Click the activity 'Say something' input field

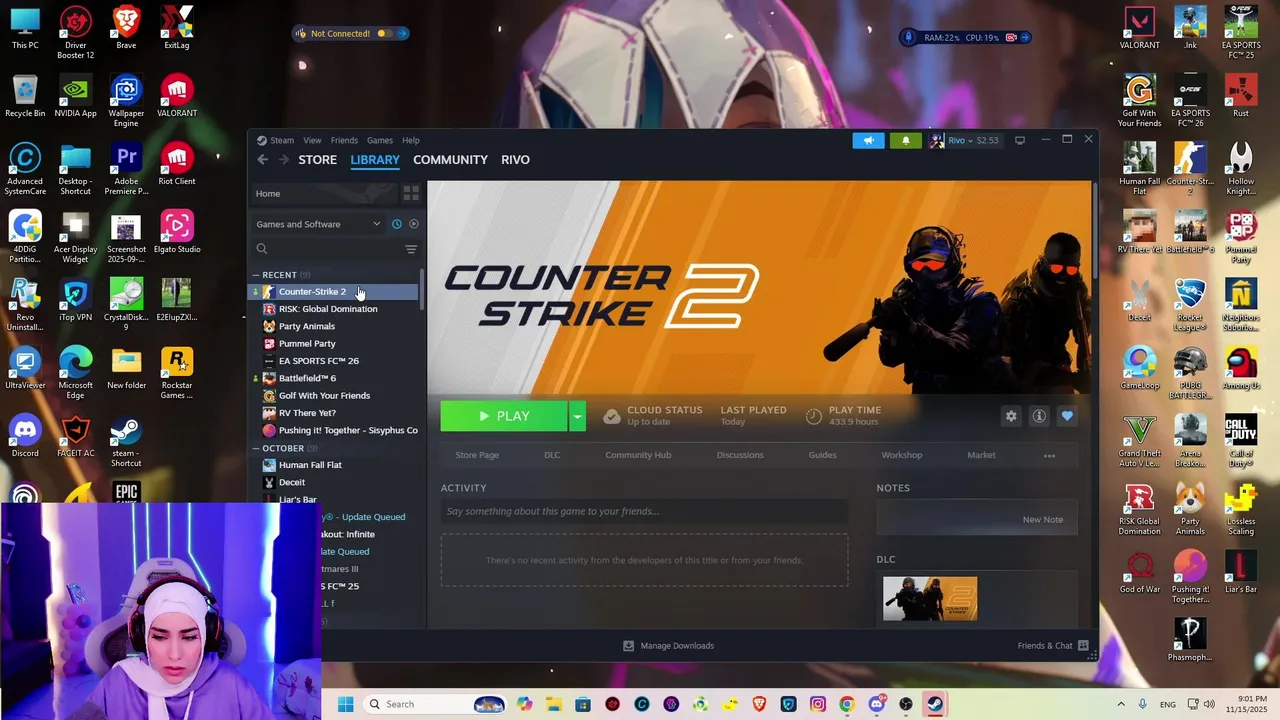(x=644, y=511)
